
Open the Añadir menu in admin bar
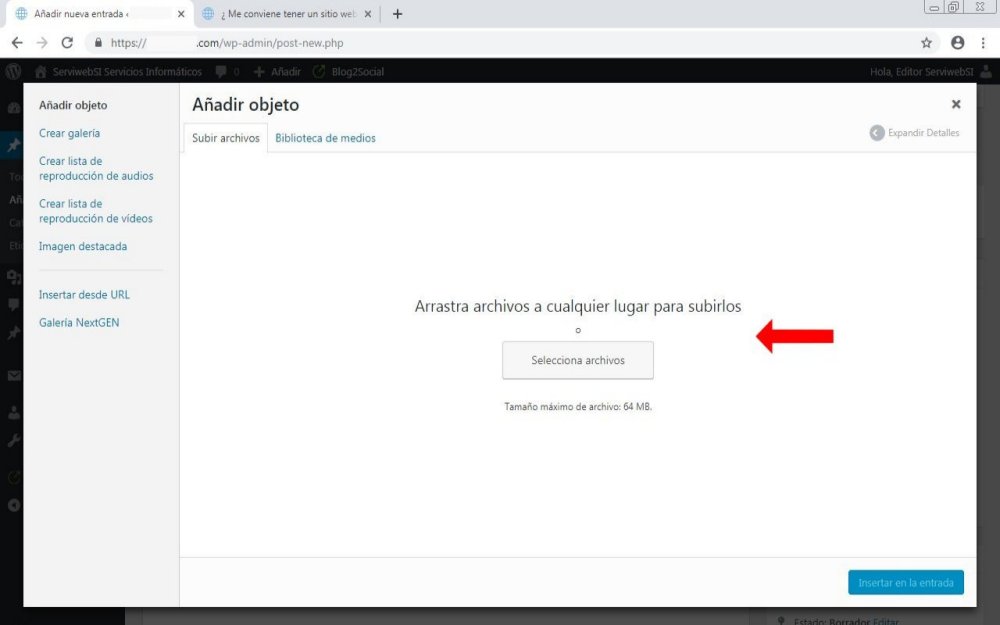(x=277, y=72)
